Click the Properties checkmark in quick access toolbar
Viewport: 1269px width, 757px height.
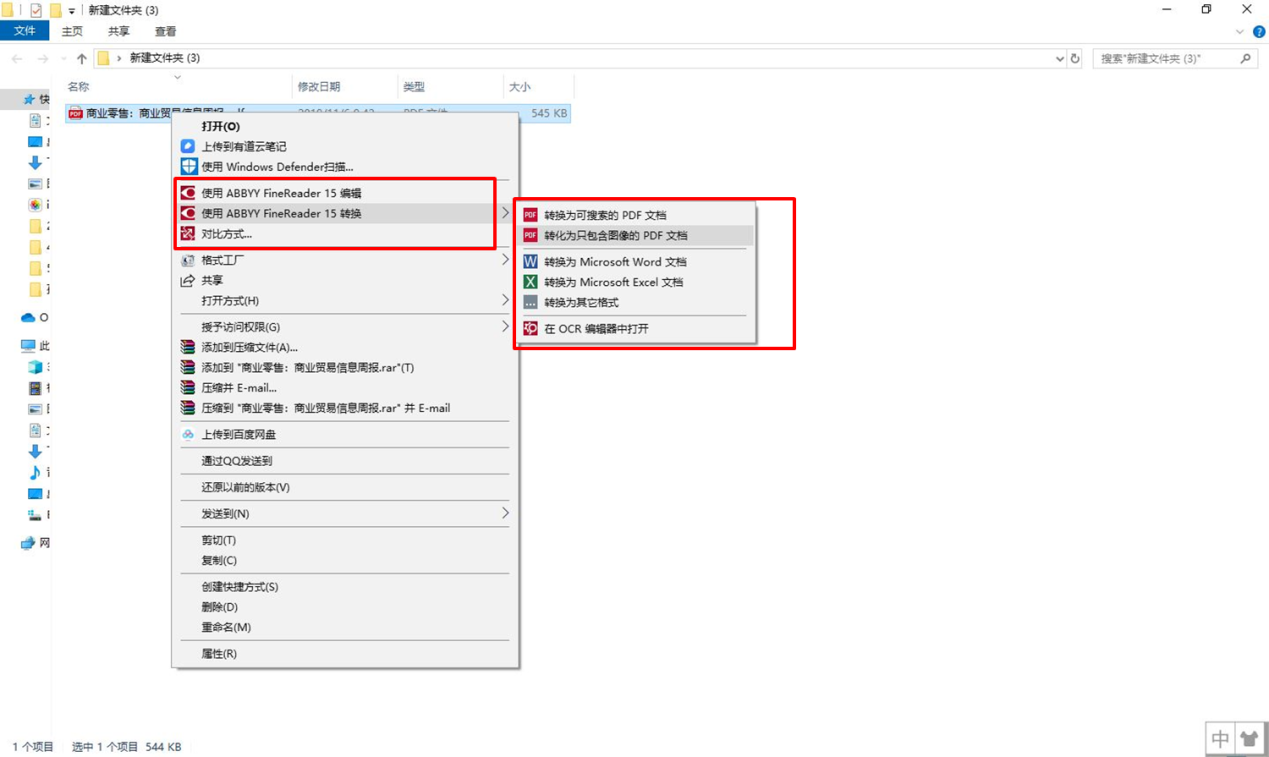36,10
